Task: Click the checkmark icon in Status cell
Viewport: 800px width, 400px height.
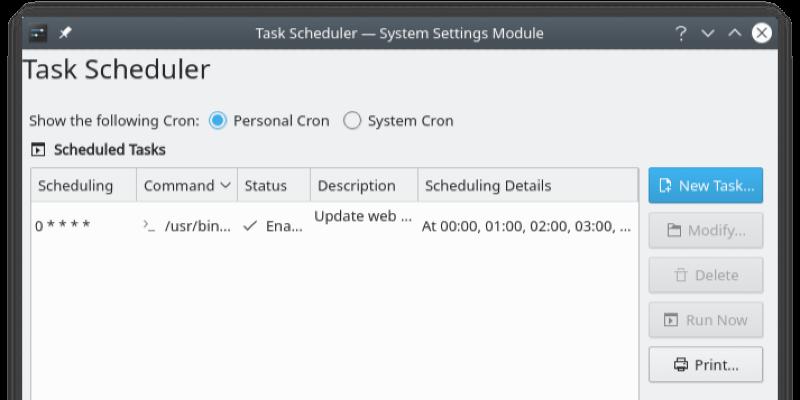Action: [249, 226]
